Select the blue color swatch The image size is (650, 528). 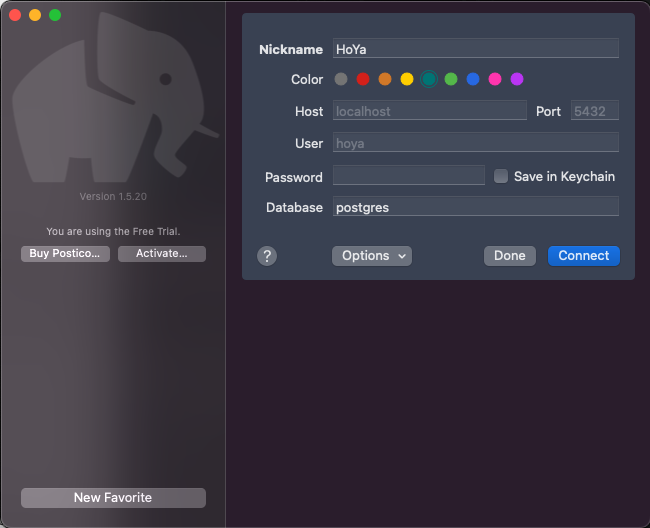coord(473,79)
